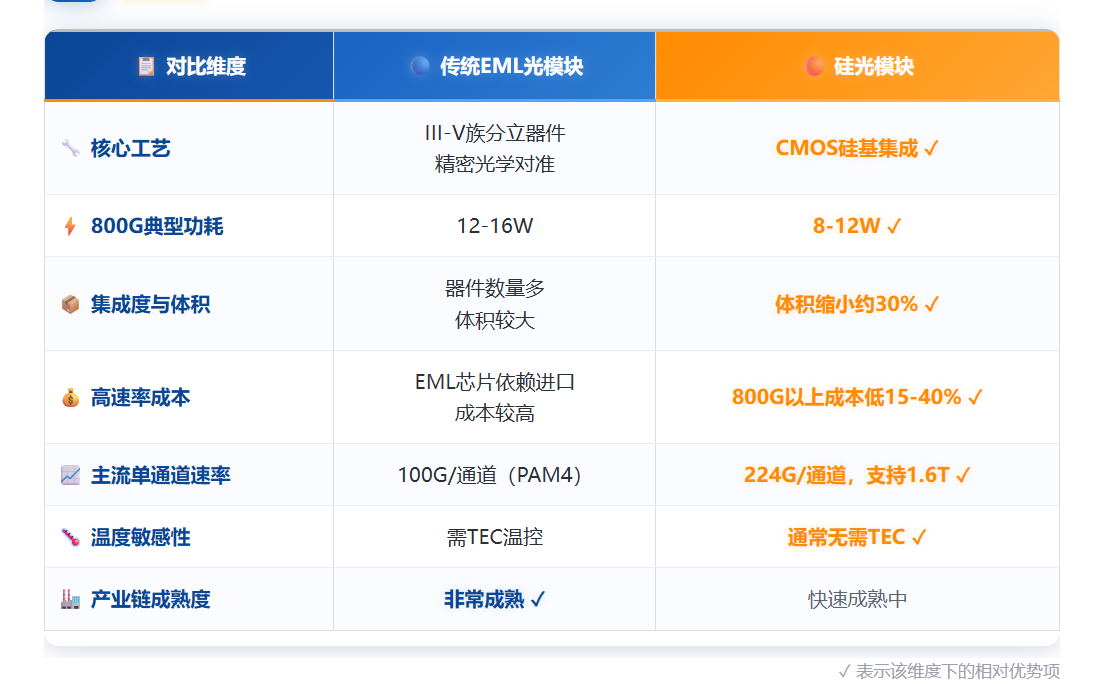Click the 需TEC温控 cell

pos(495,537)
